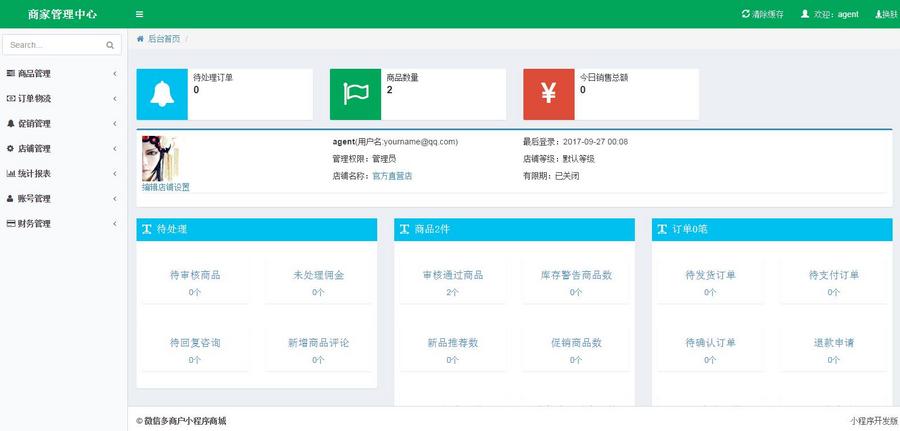Toggle the sidebar with hamburger icon

pos(139,14)
